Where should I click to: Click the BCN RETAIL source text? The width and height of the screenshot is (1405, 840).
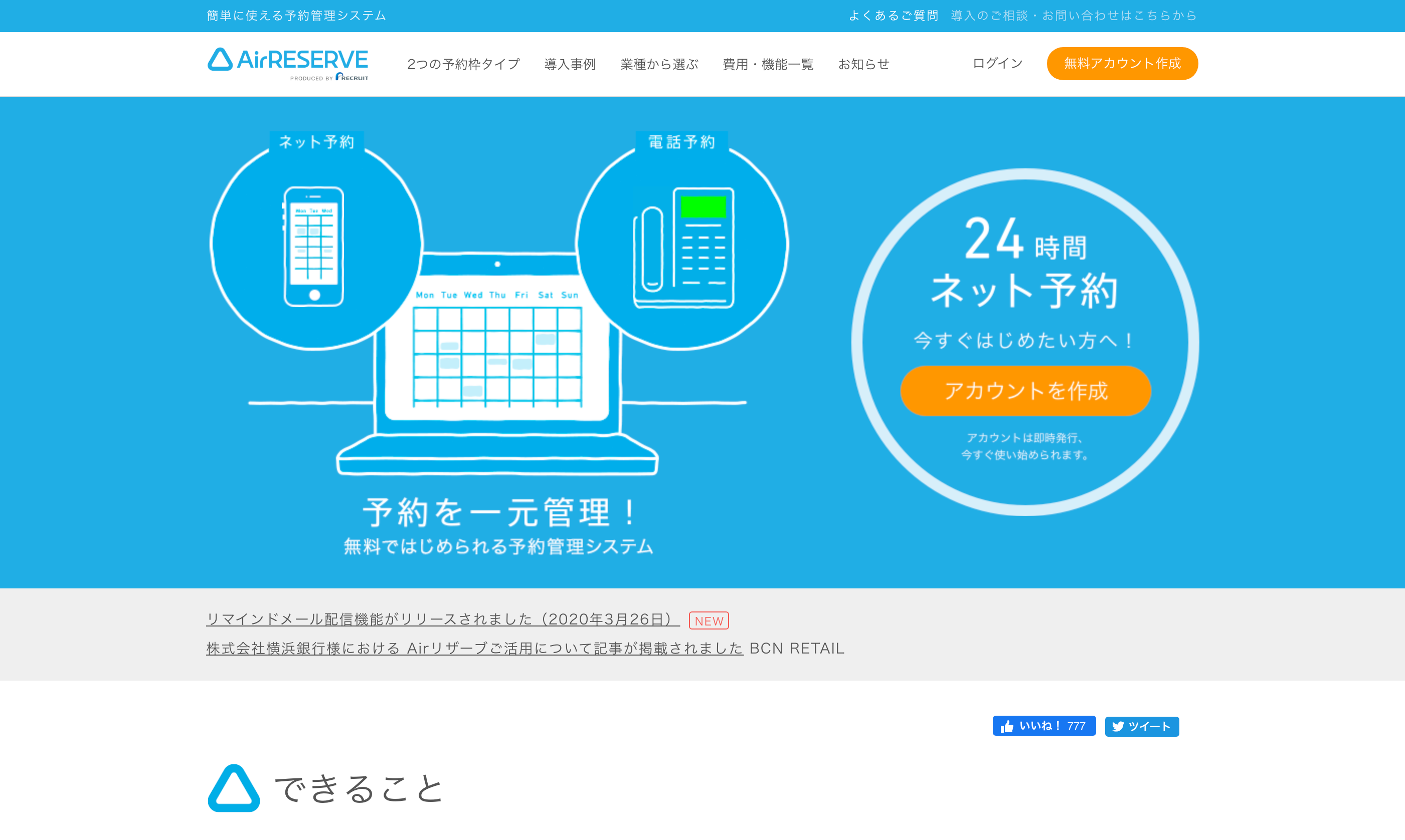point(797,649)
